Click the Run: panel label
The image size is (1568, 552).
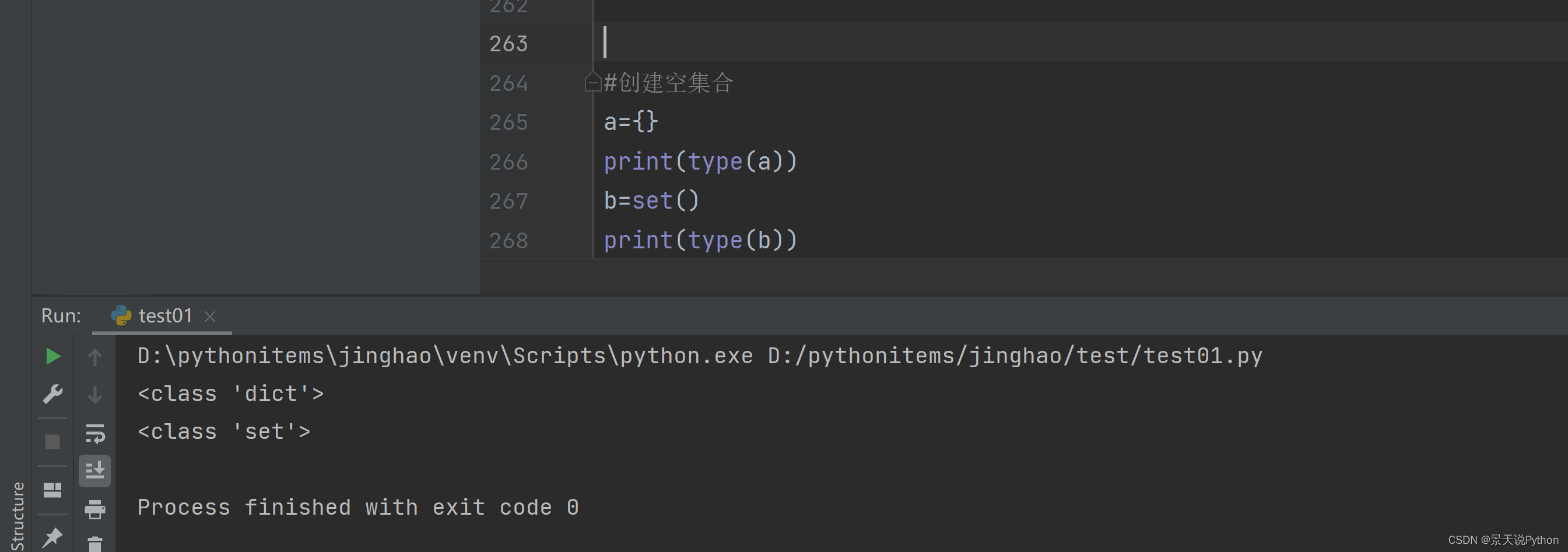point(61,316)
